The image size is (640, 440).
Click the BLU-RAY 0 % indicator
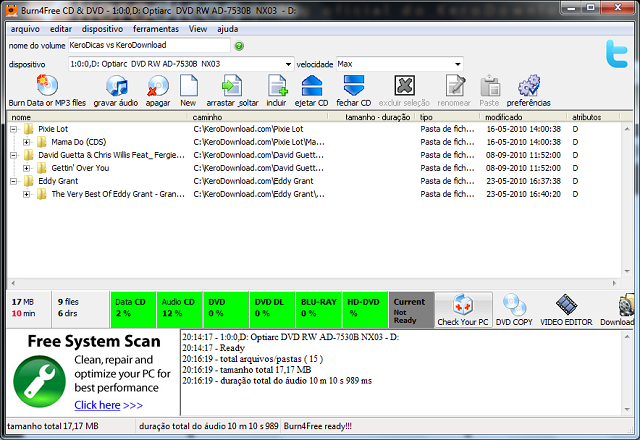pyautogui.click(x=319, y=309)
